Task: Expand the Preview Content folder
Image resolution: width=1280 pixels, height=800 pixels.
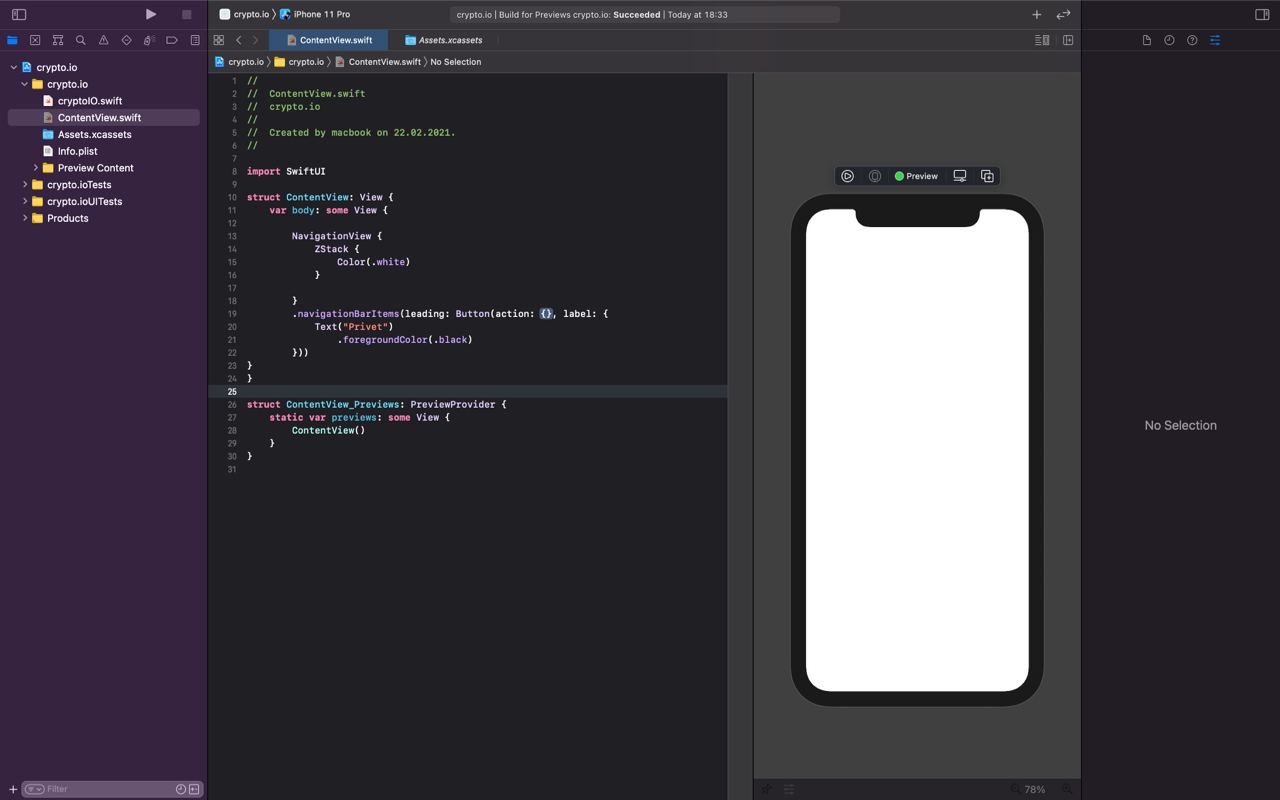Action: (36, 168)
